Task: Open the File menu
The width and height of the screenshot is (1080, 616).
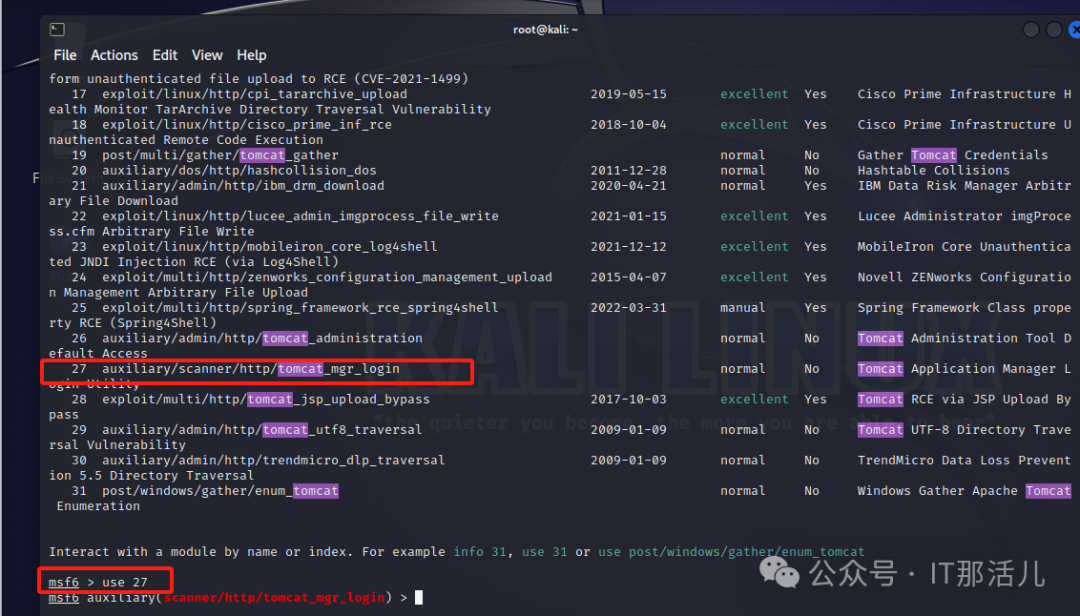Action: point(65,55)
